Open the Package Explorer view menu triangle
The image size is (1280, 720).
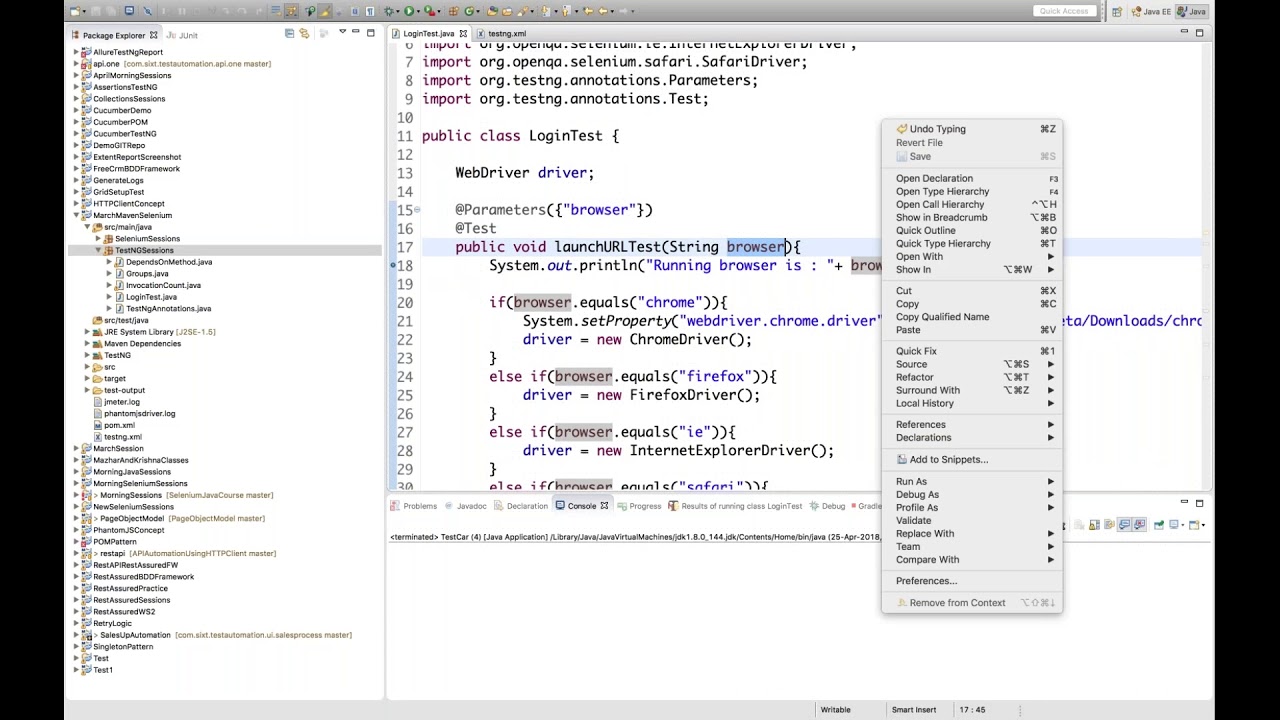[342, 33]
